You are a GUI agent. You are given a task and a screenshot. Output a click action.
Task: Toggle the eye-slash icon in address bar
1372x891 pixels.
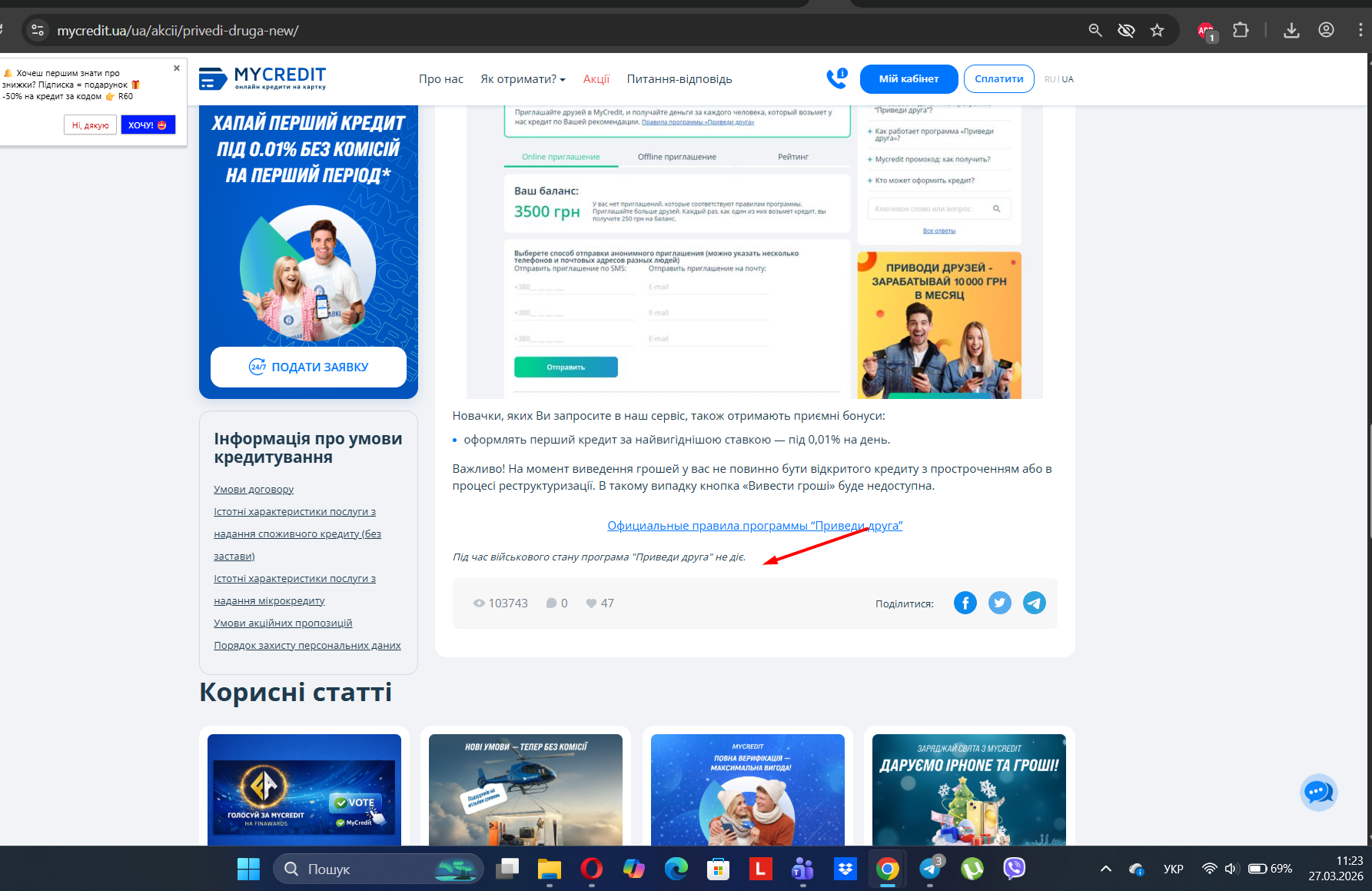[x=1126, y=31]
